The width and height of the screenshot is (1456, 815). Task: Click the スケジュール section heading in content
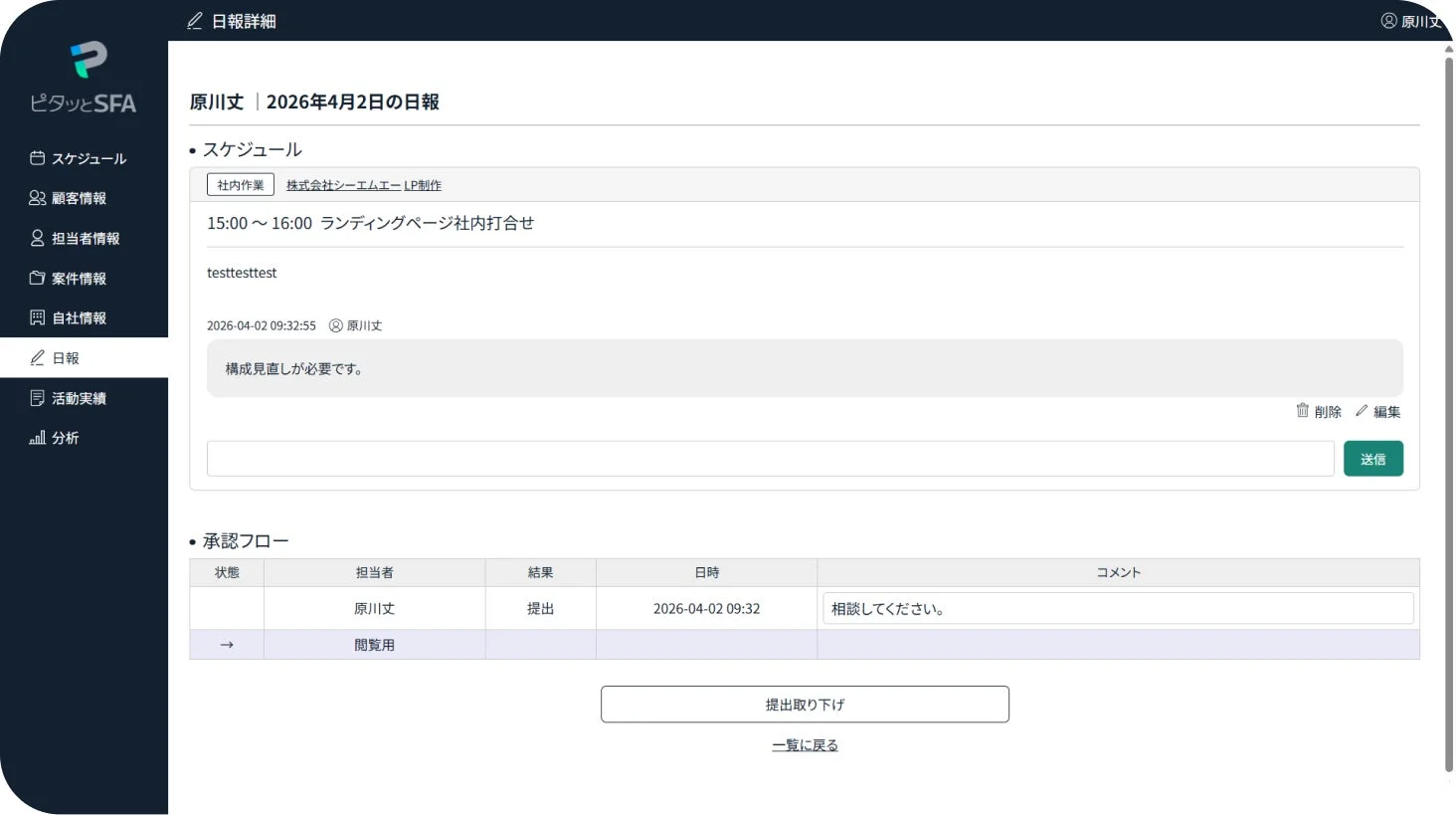pyautogui.click(x=253, y=149)
